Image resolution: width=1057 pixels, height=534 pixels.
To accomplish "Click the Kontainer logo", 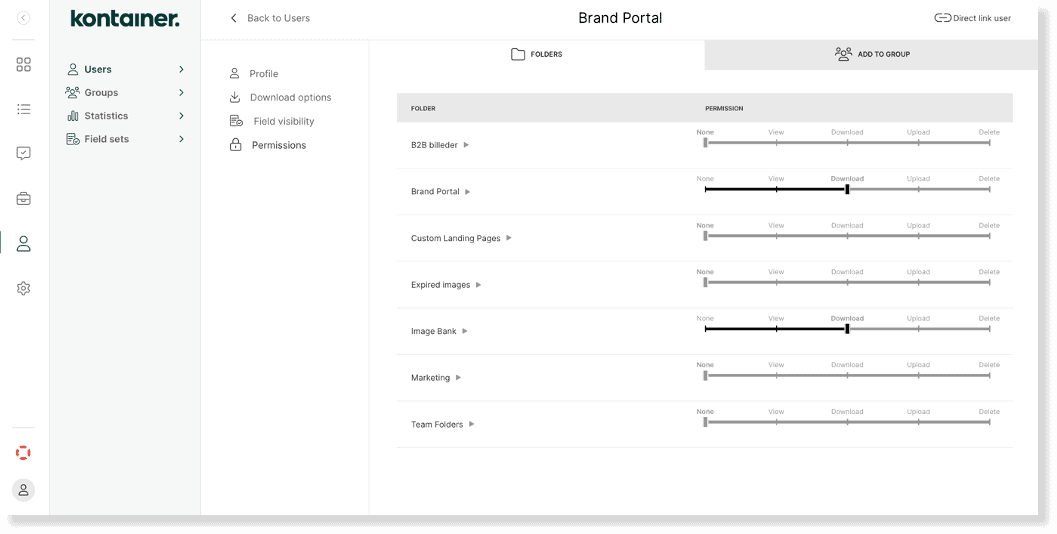I will 125,19.
